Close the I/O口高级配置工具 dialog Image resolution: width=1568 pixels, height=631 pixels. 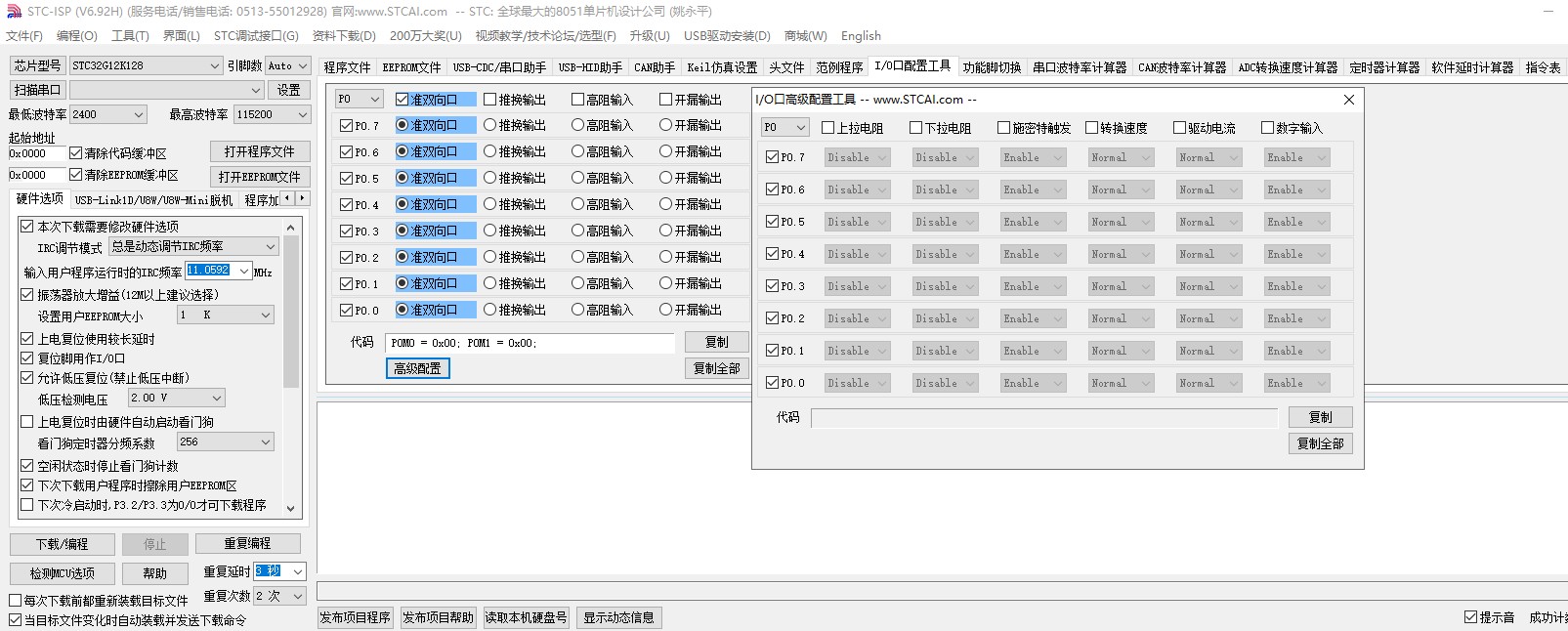tap(1348, 100)
